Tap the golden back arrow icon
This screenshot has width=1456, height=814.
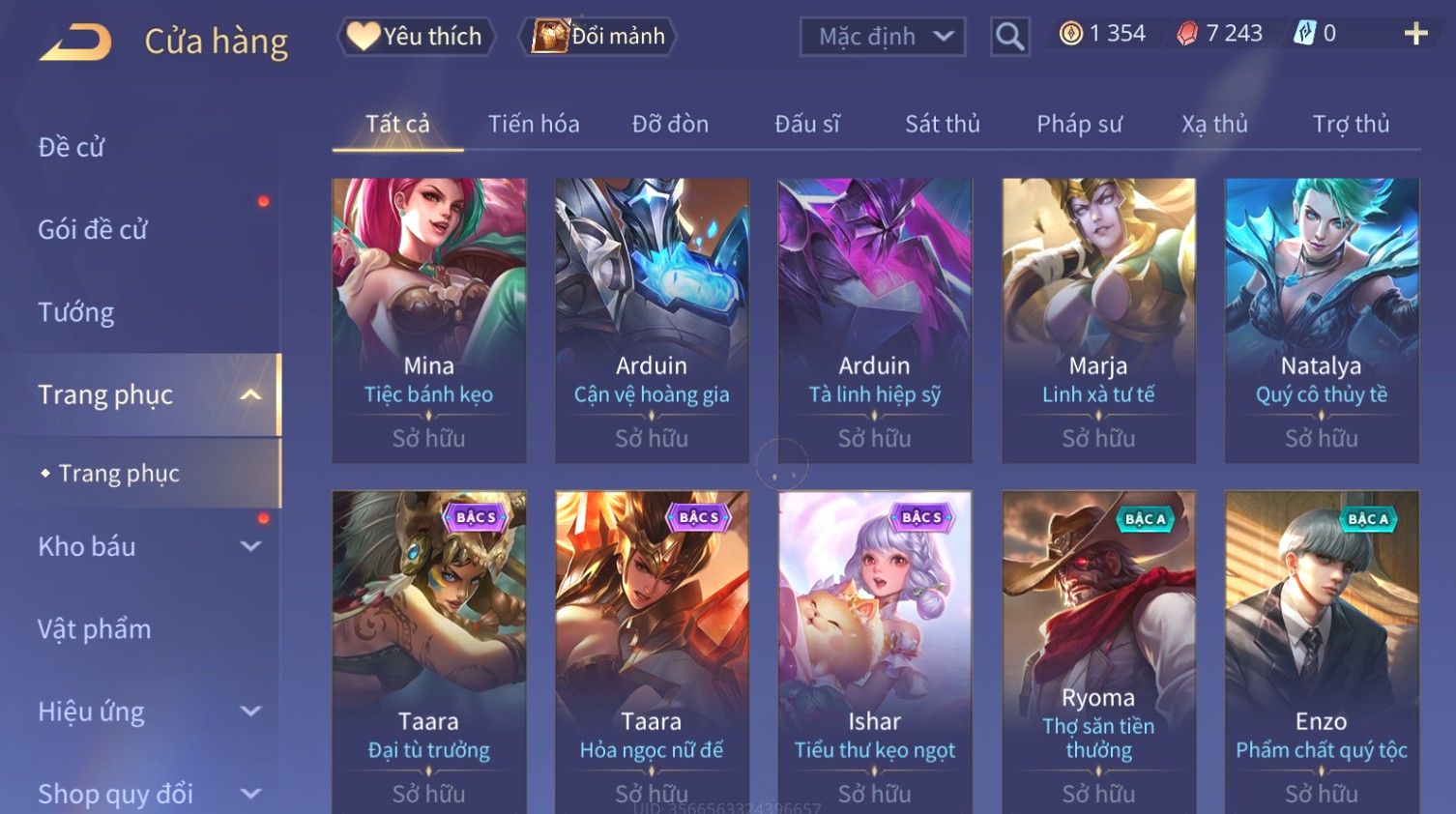click(x=75, y=43)
